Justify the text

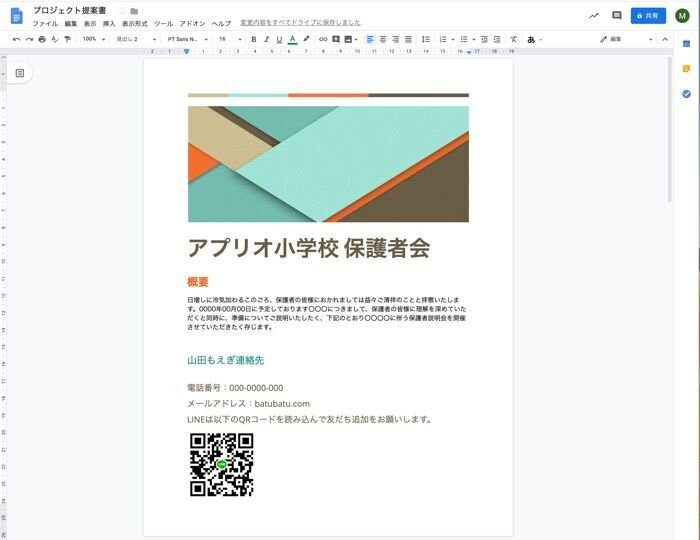click(x=408, y=39)
